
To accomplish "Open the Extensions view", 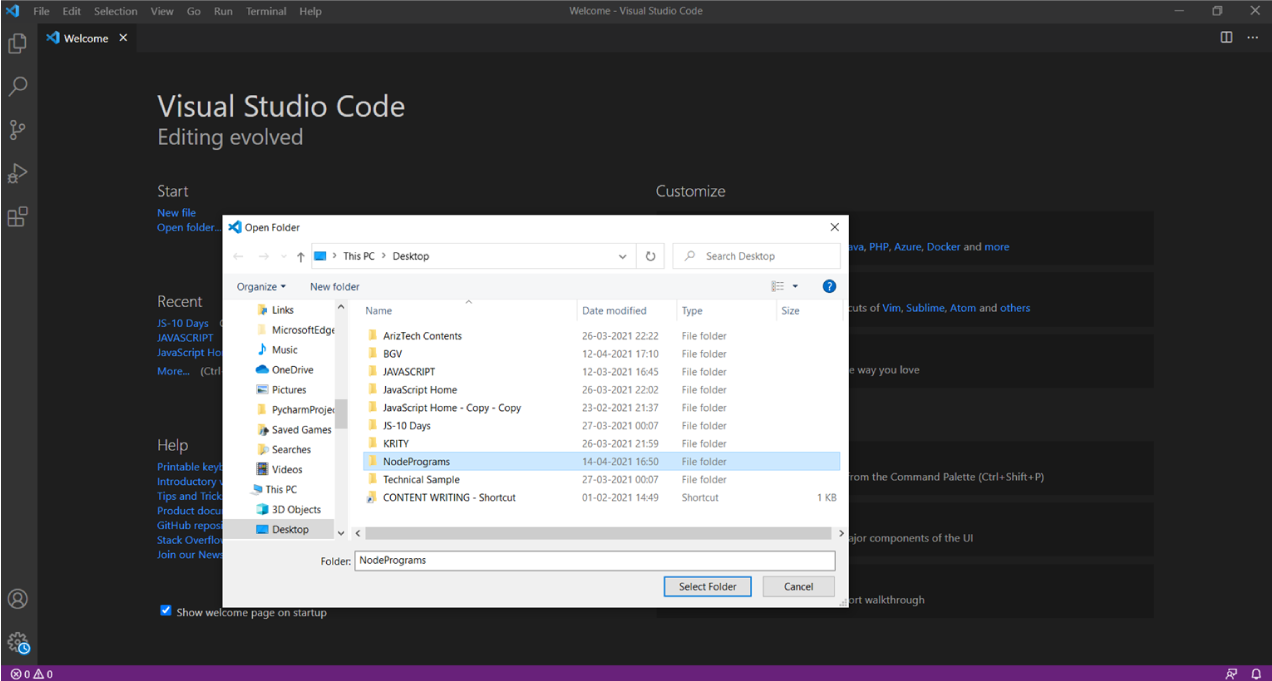I will point(18,216).
